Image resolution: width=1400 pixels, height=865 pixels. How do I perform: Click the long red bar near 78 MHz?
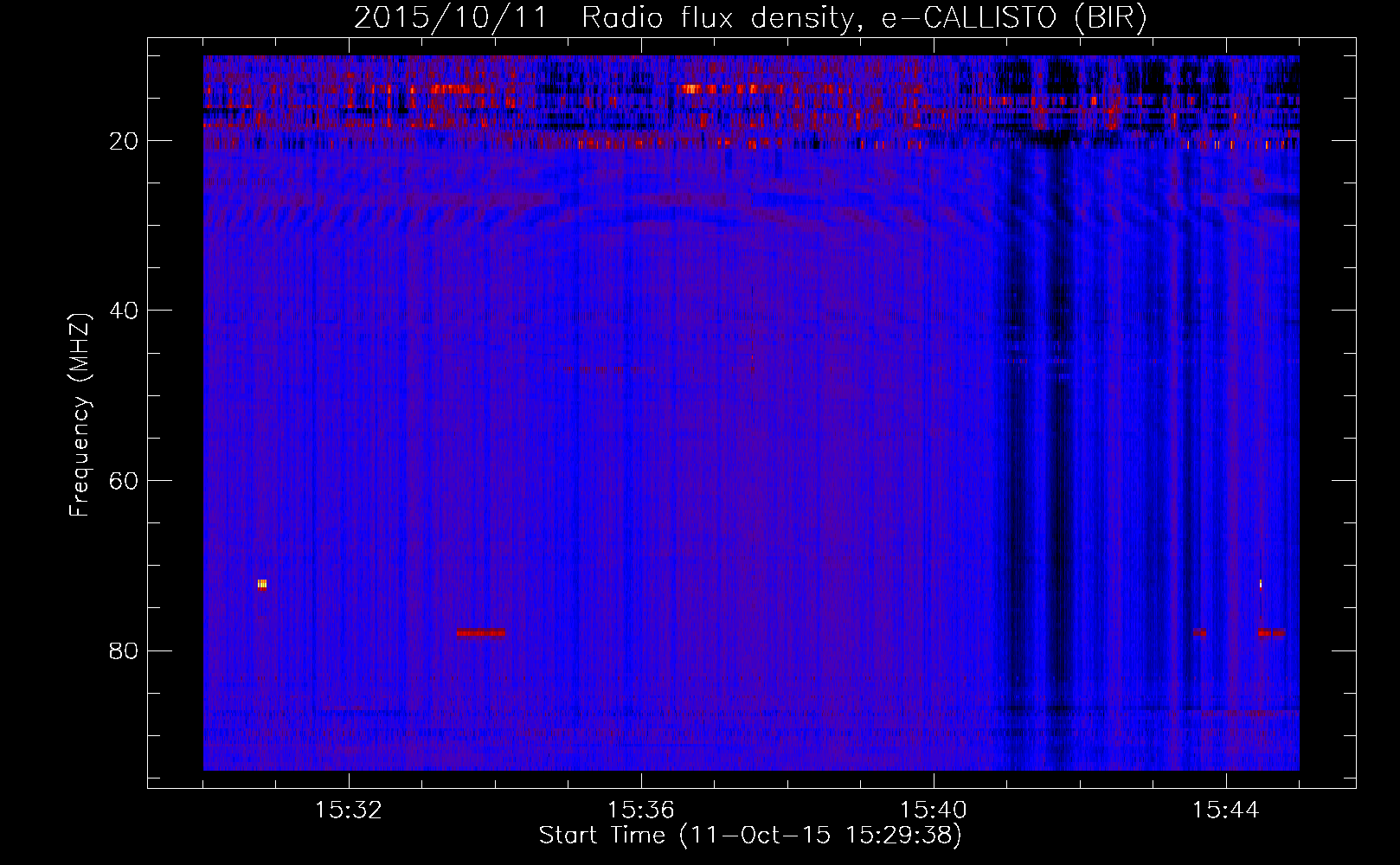coord(480,633)
